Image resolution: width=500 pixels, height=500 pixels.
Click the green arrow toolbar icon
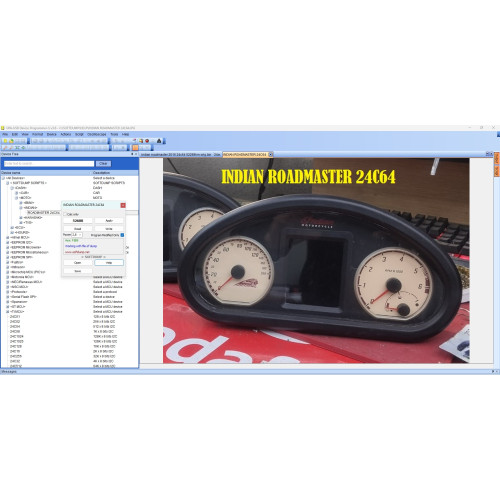pyautogui.click(x=23, y=147)
